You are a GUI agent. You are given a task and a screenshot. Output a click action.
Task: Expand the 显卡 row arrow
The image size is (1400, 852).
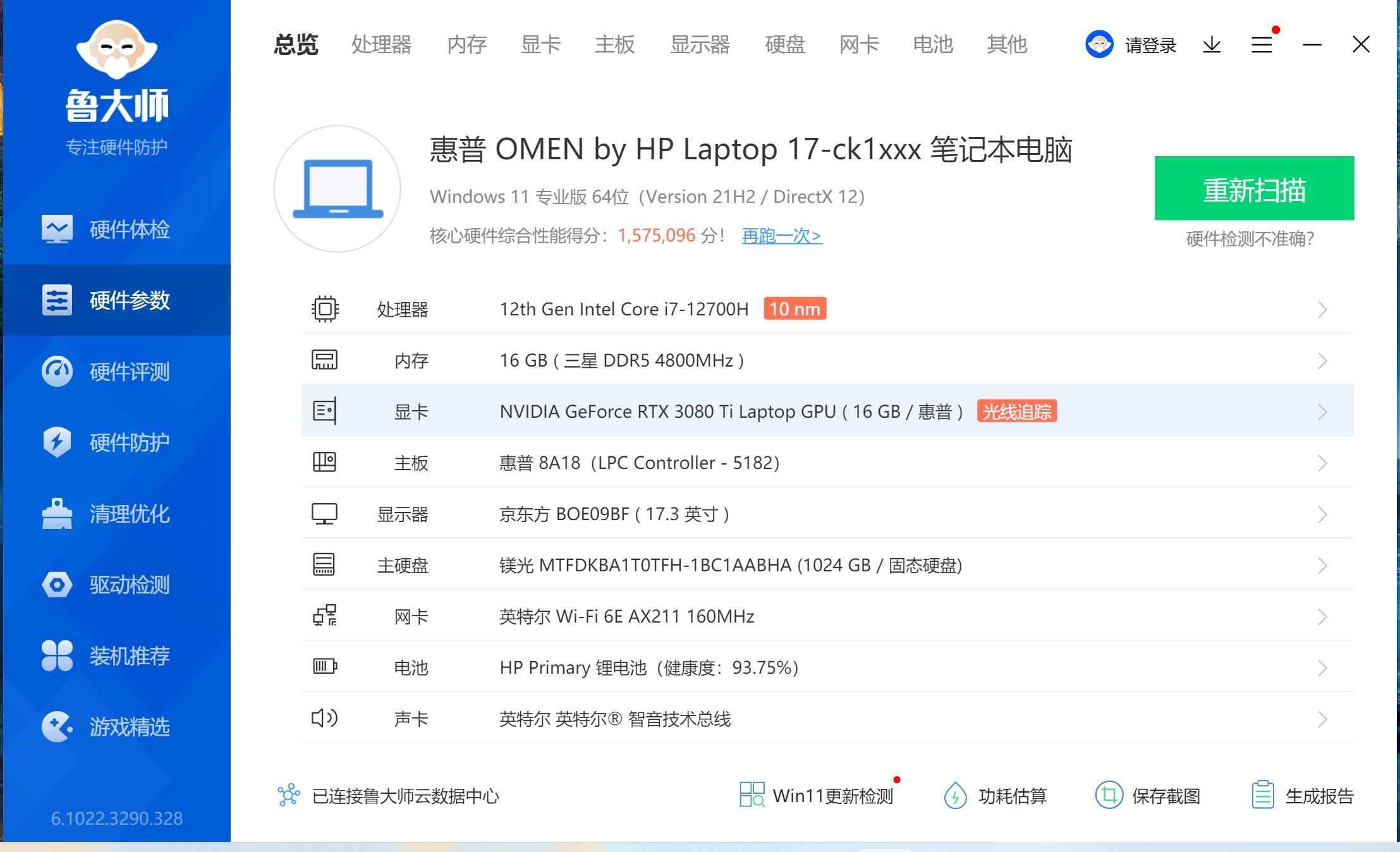[x=1322, y=412]
